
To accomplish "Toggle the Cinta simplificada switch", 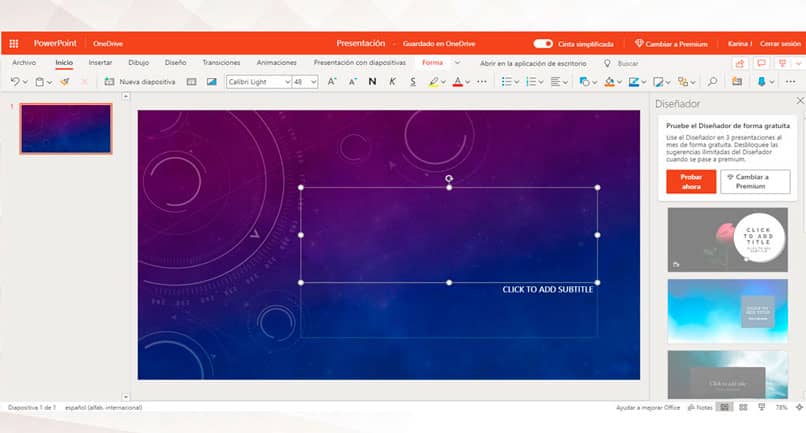I will tap(543, 44).
